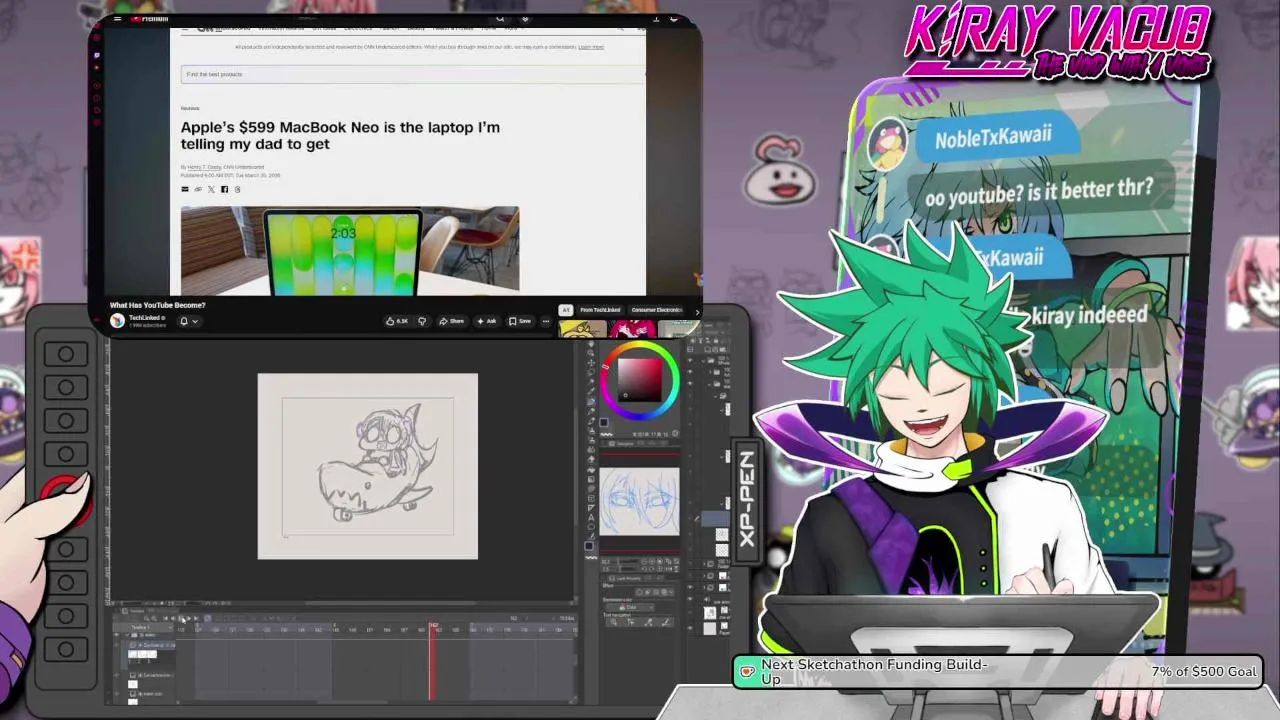Collapse the top animation folder in timeline
1280x720 pixels.
pyautogui.click(x=127, y=635)
